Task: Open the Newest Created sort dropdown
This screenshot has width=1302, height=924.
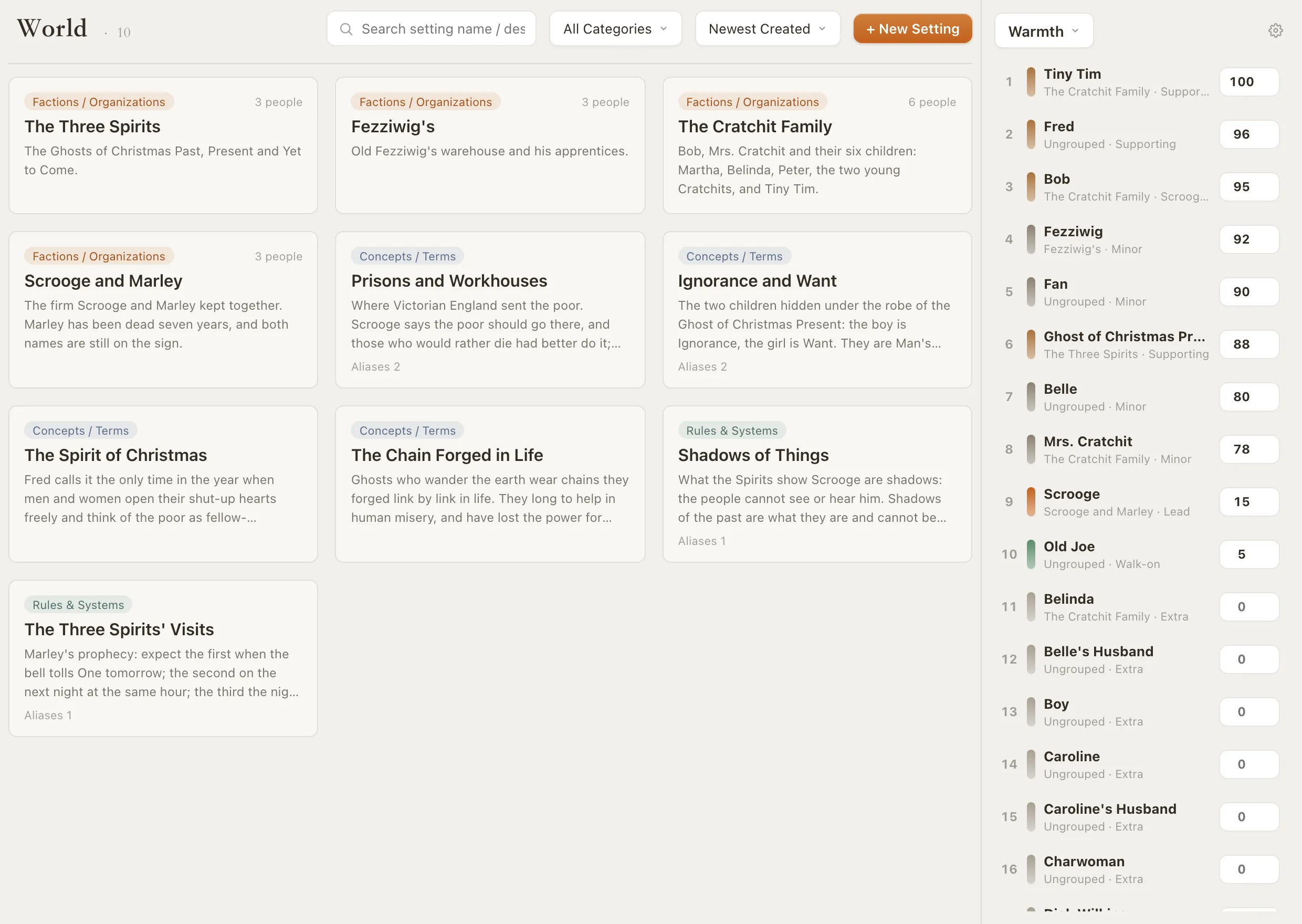Action: tap(768, 29)
